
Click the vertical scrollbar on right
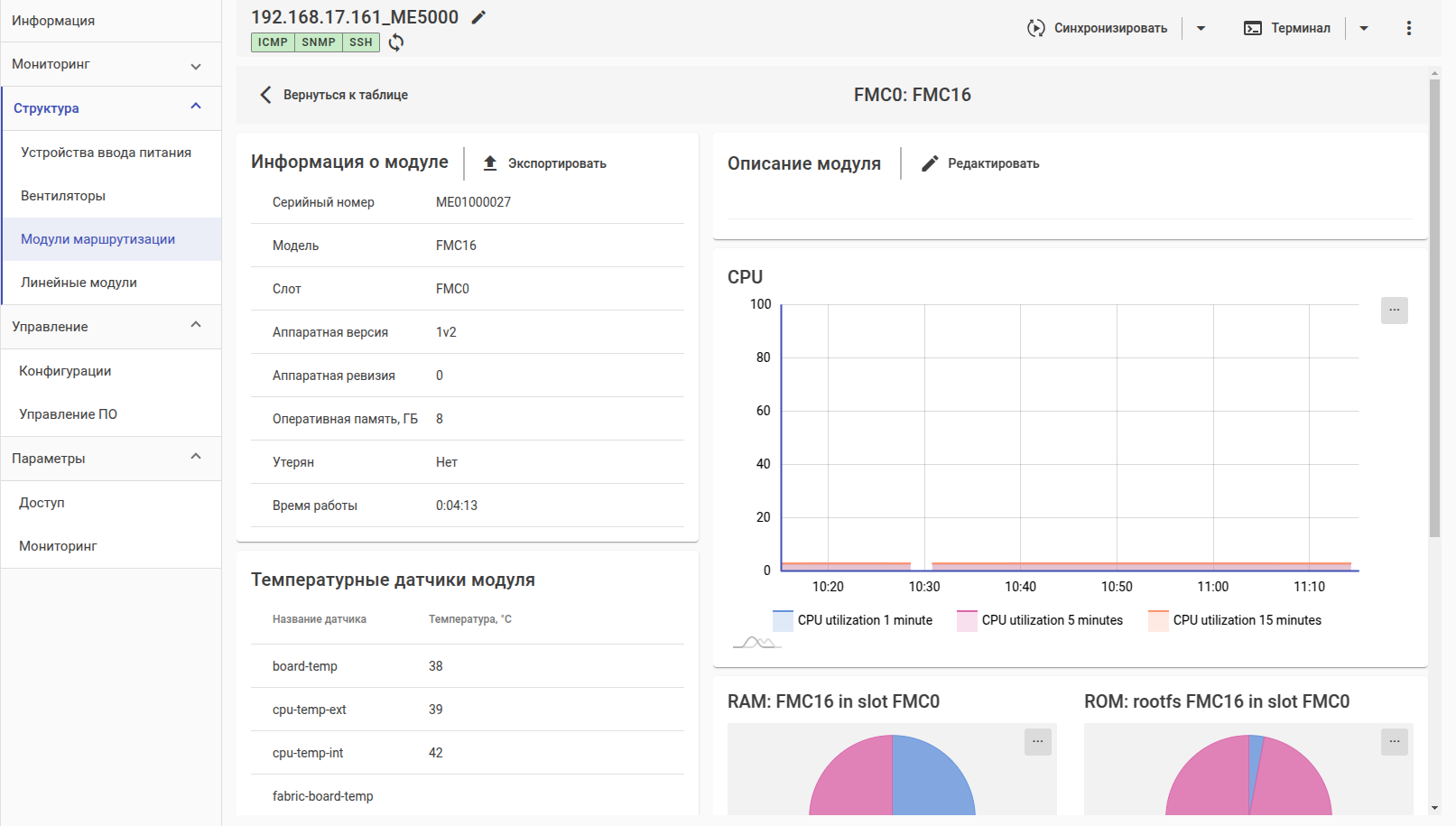[x=1434, y=307]
